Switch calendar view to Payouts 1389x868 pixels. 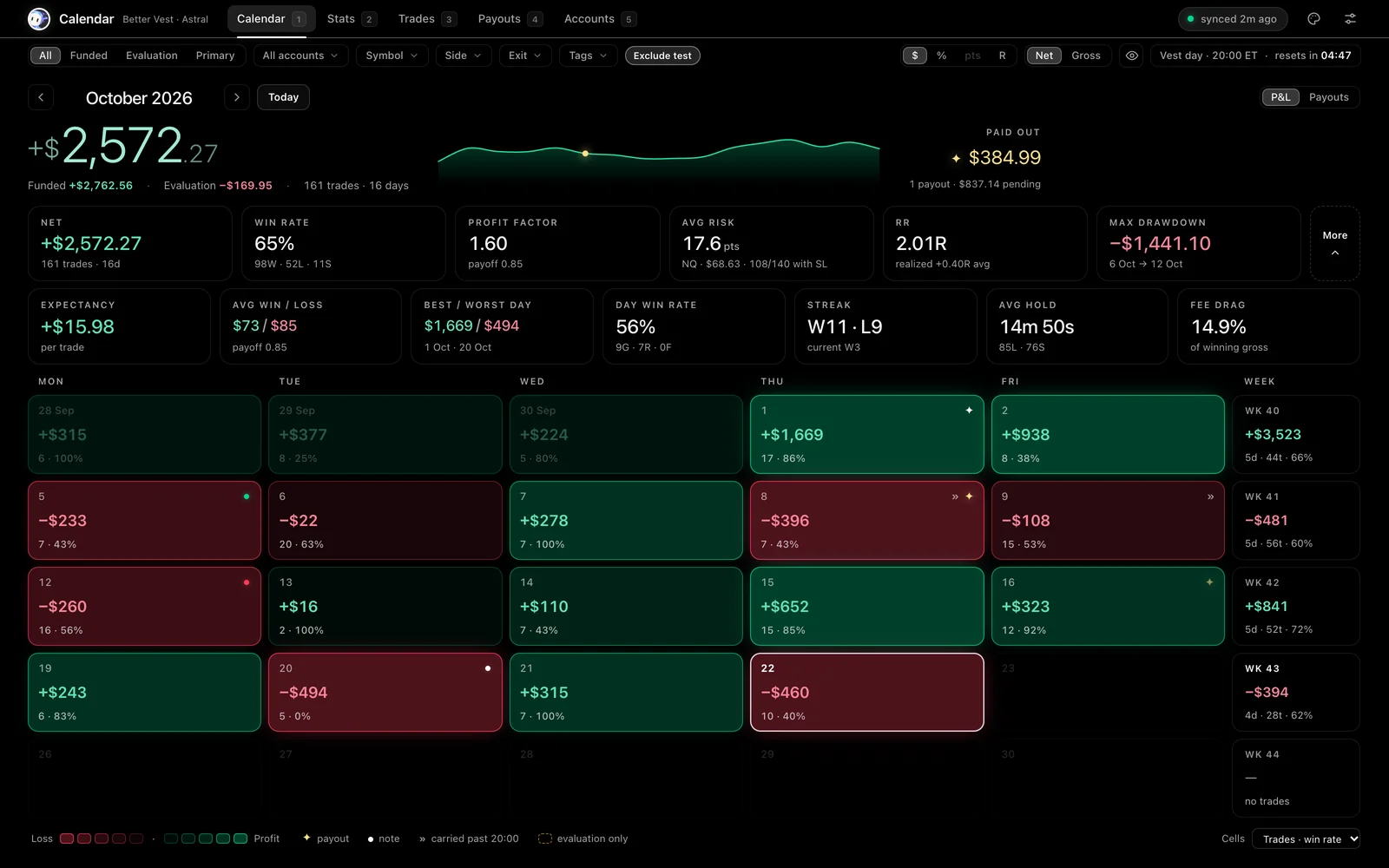click(1328, 97)
